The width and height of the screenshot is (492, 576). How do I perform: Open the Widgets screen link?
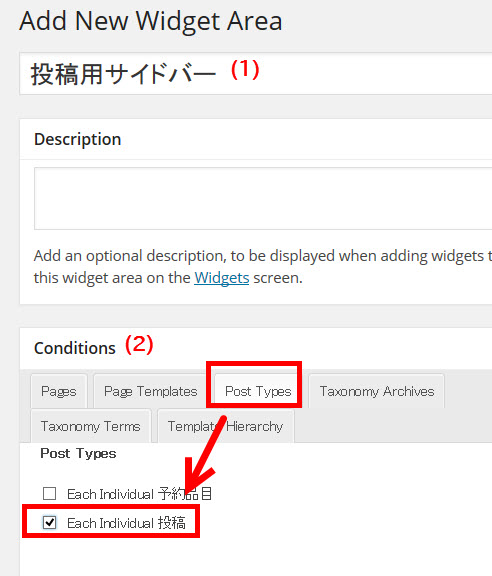click(x=222, y=278)
